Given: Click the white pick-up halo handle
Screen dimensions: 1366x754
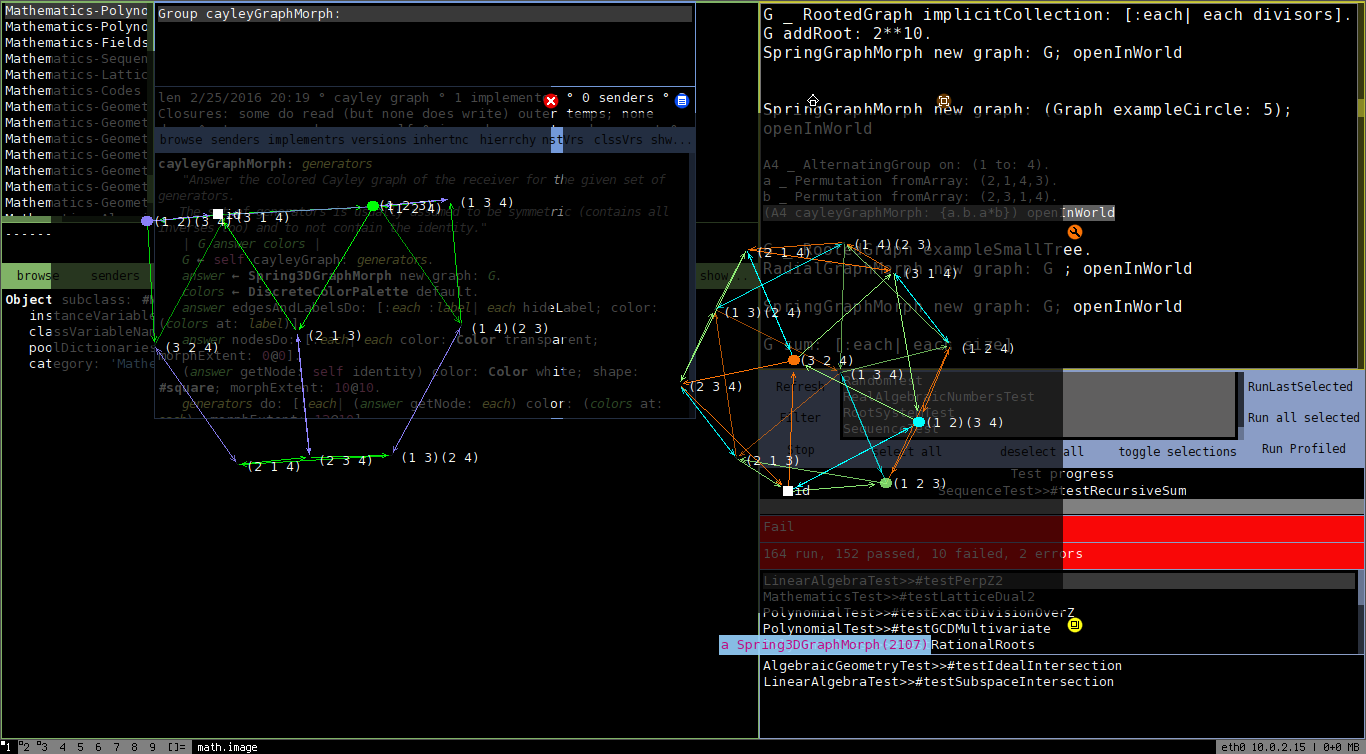Looking at the screenshot, I should pos(813,101).
